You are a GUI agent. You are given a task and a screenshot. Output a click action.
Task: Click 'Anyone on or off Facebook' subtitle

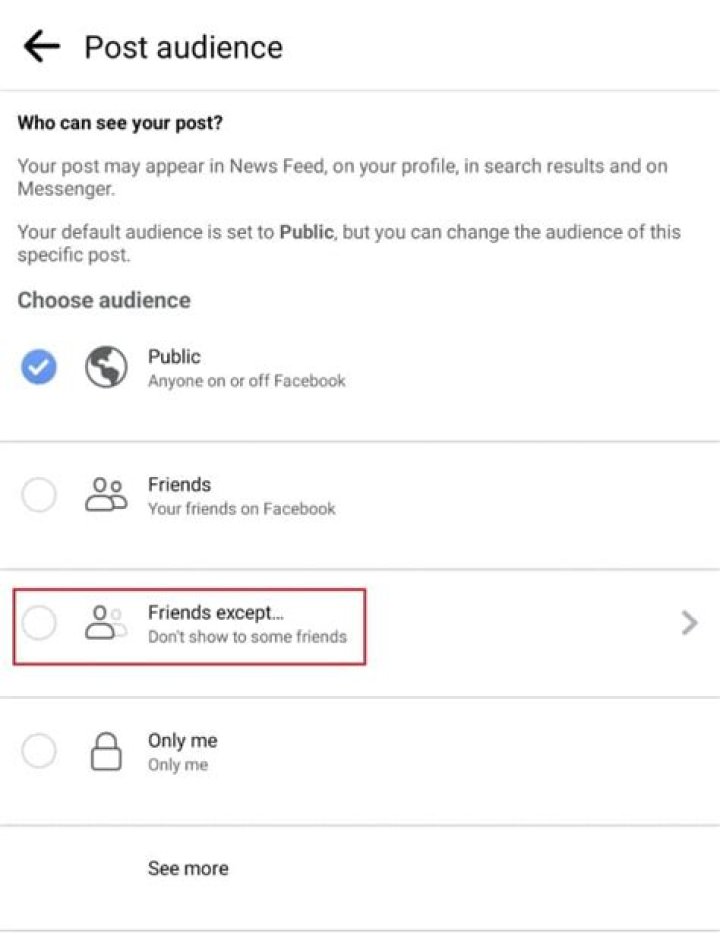coord(247,381)
